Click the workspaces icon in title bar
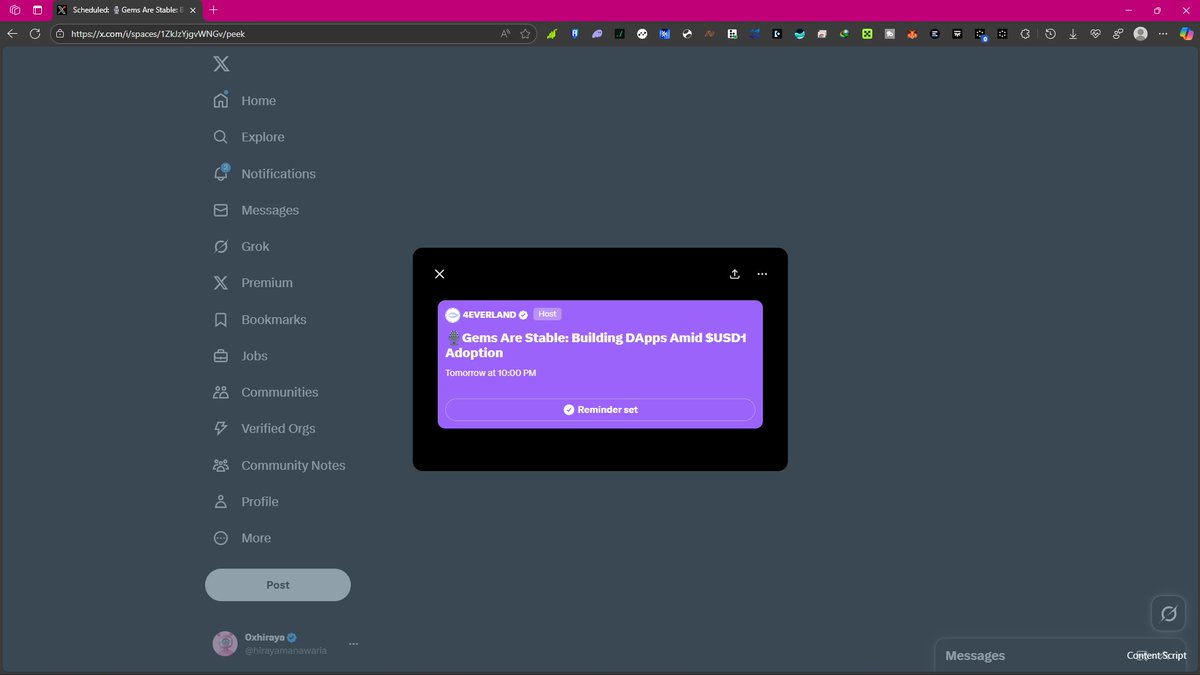Viewport: 1200px width, 675px height. coord(15,10)
